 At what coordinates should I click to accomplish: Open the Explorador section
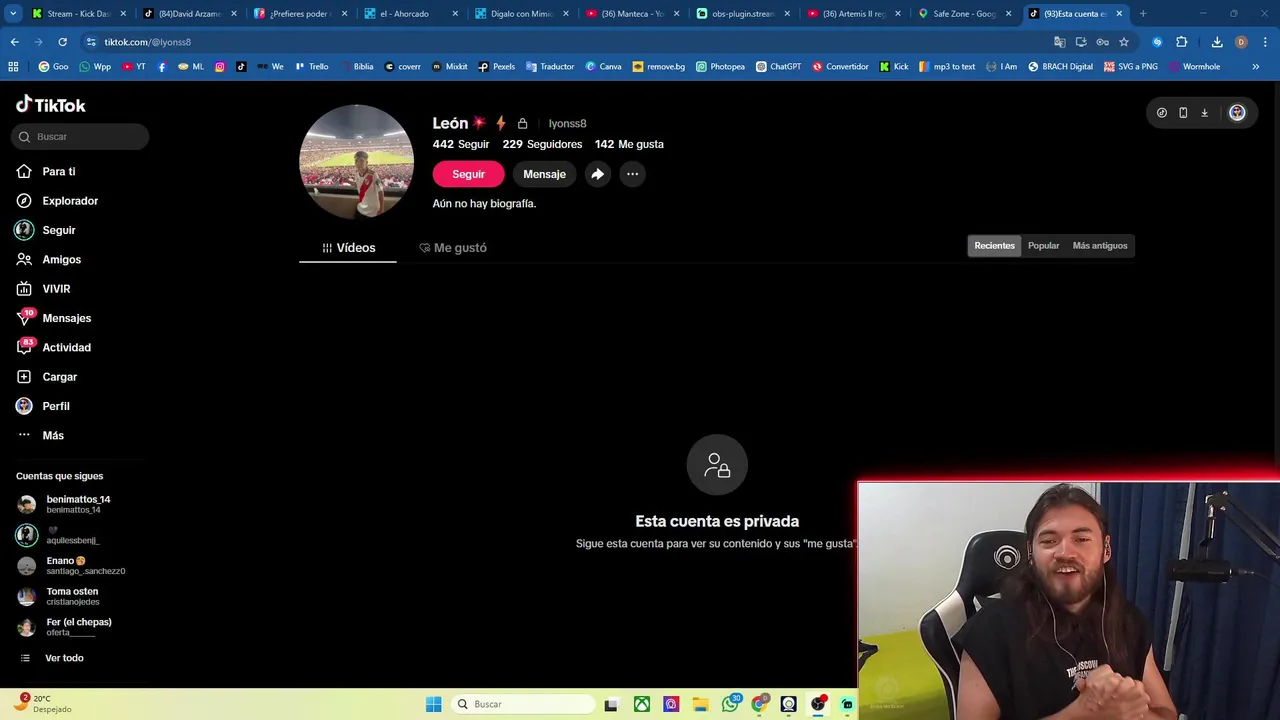click(x=57, y=201)
